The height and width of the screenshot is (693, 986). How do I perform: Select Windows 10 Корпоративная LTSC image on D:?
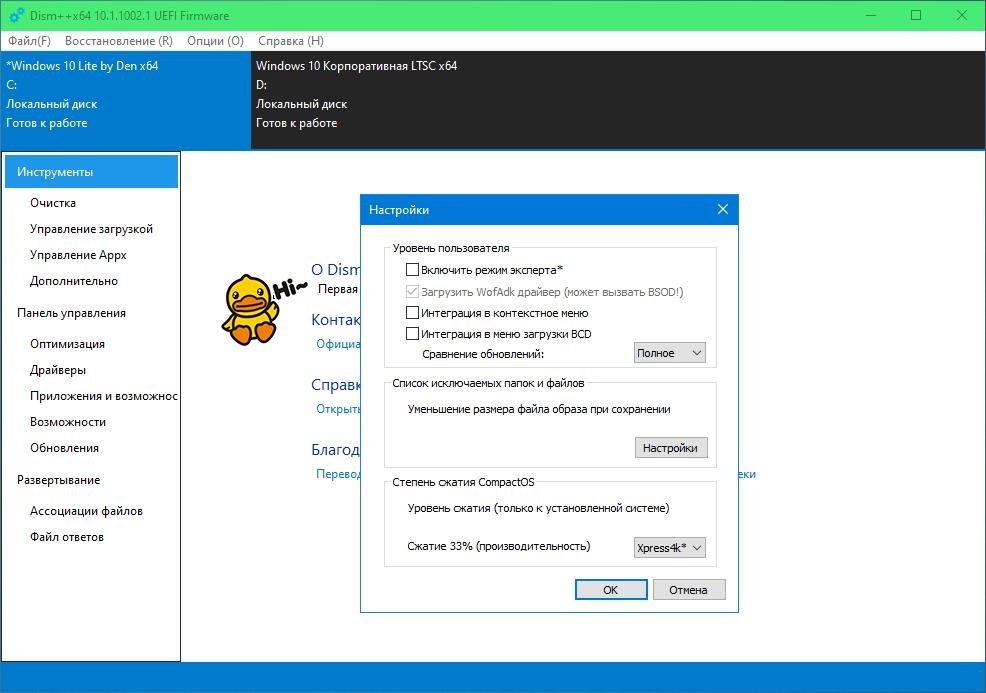click(x=356, y=95)
